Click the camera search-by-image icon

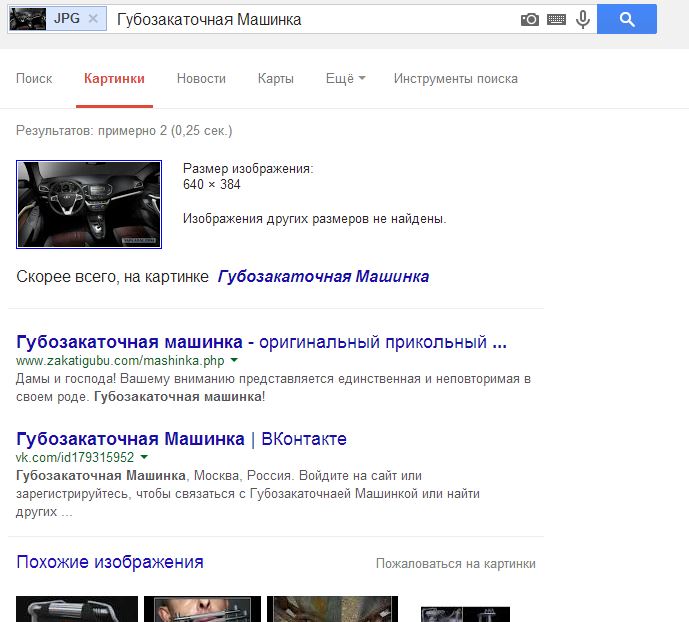coord(529,19)
